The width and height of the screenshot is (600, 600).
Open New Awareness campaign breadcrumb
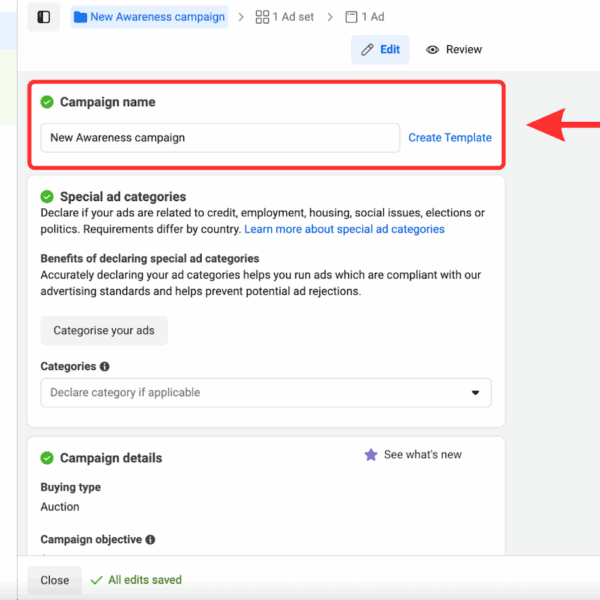point(157,17)
